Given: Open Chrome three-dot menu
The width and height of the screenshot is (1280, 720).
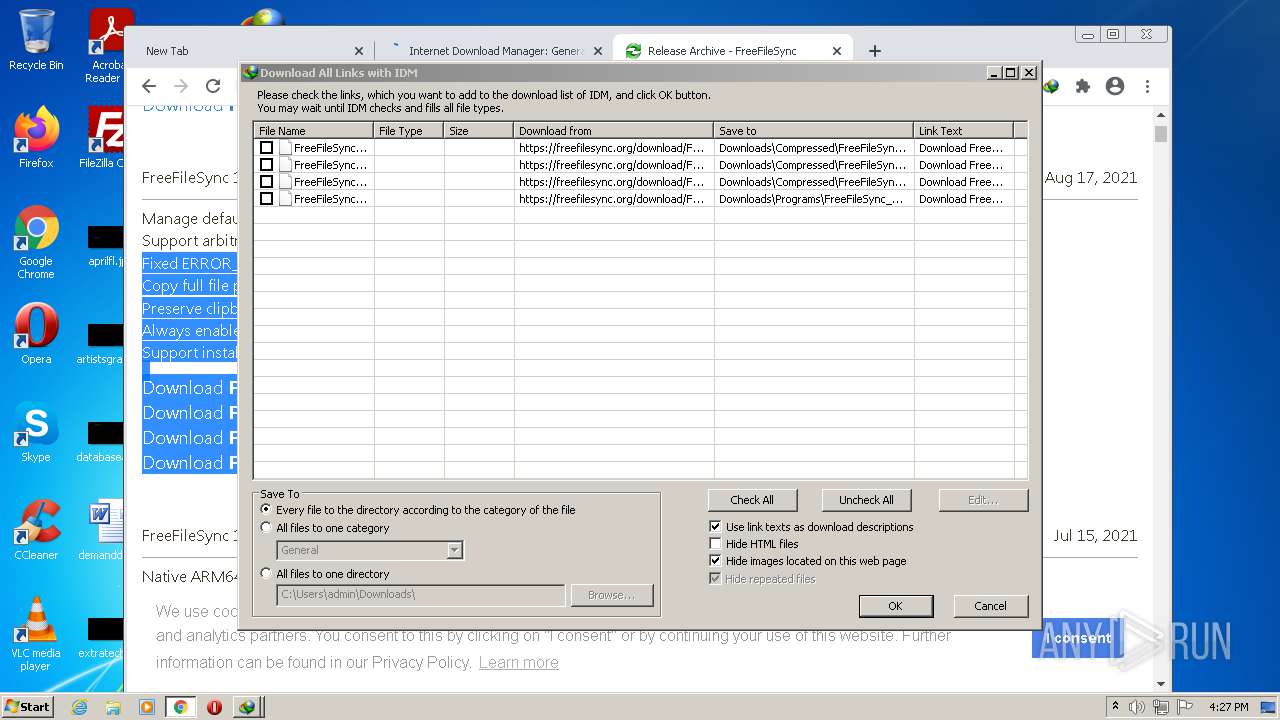Looking at the screenshot, I should pos(1147,86).
